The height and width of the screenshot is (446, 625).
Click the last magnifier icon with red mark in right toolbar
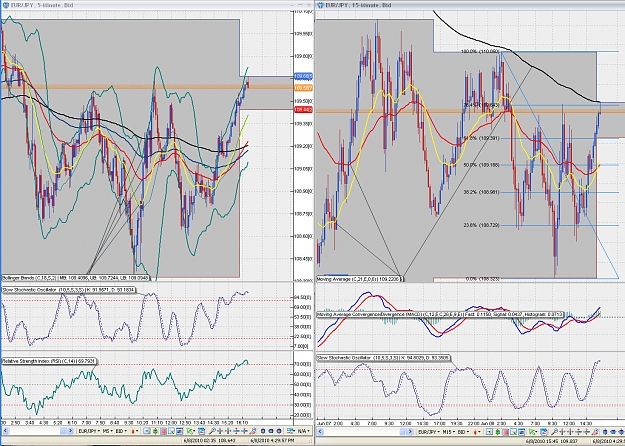click(595, 432)
